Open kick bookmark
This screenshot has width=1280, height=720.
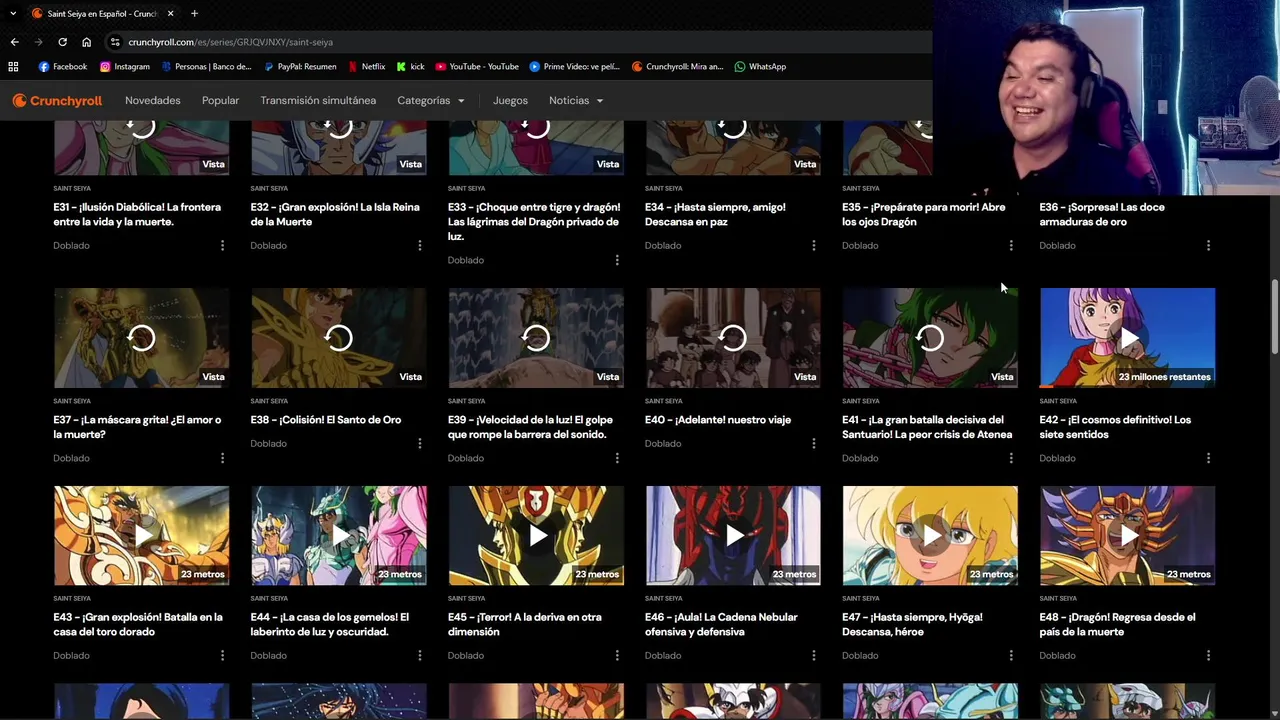[410, 67]
